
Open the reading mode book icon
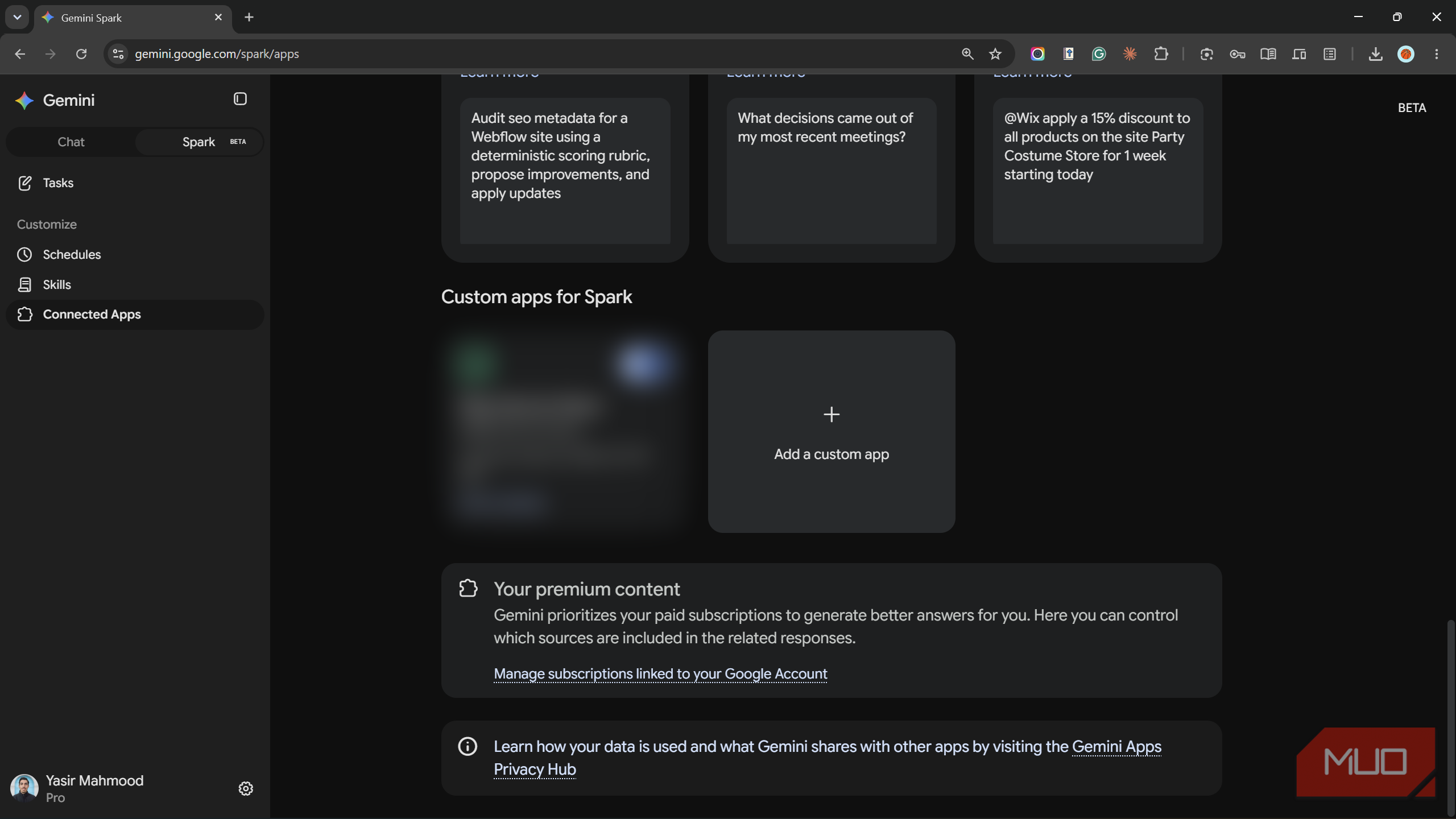click(1268, 54)
